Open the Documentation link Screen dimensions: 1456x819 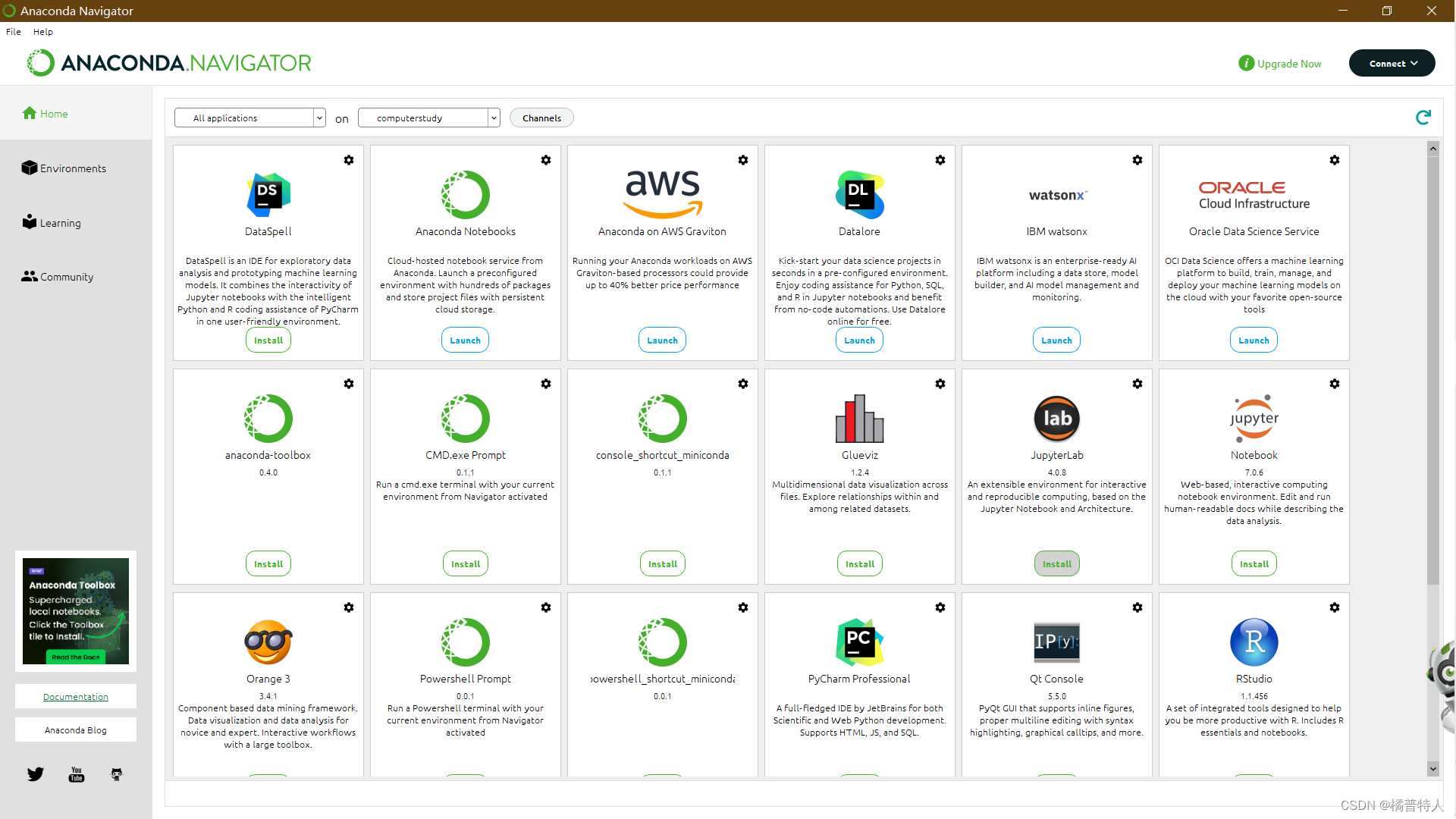coord(76,696)
